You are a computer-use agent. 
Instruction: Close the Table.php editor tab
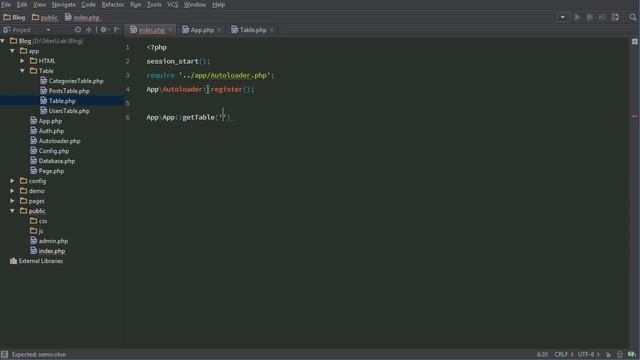click(272, 30)
